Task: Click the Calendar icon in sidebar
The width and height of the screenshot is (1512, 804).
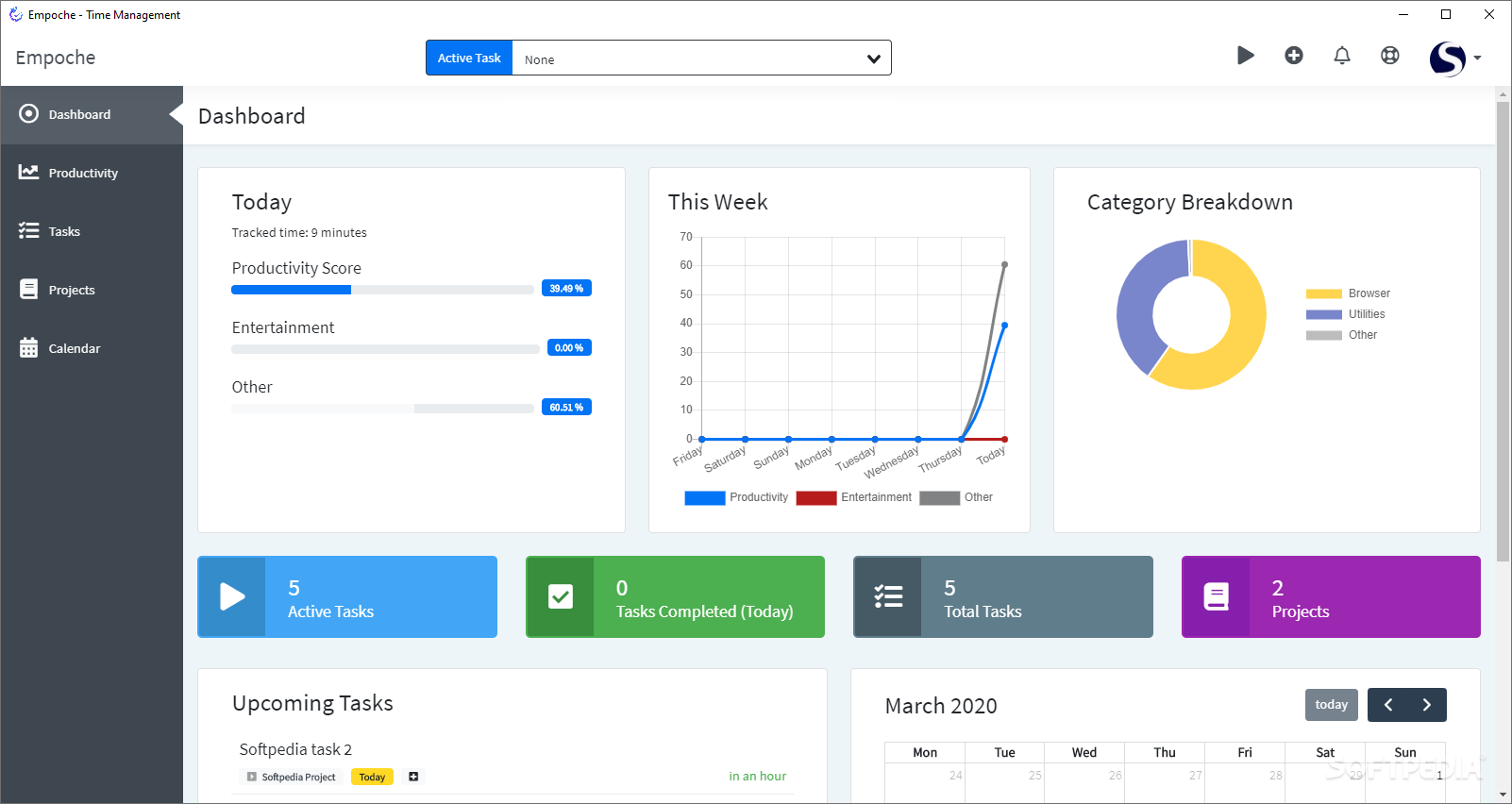Action: 29,348
